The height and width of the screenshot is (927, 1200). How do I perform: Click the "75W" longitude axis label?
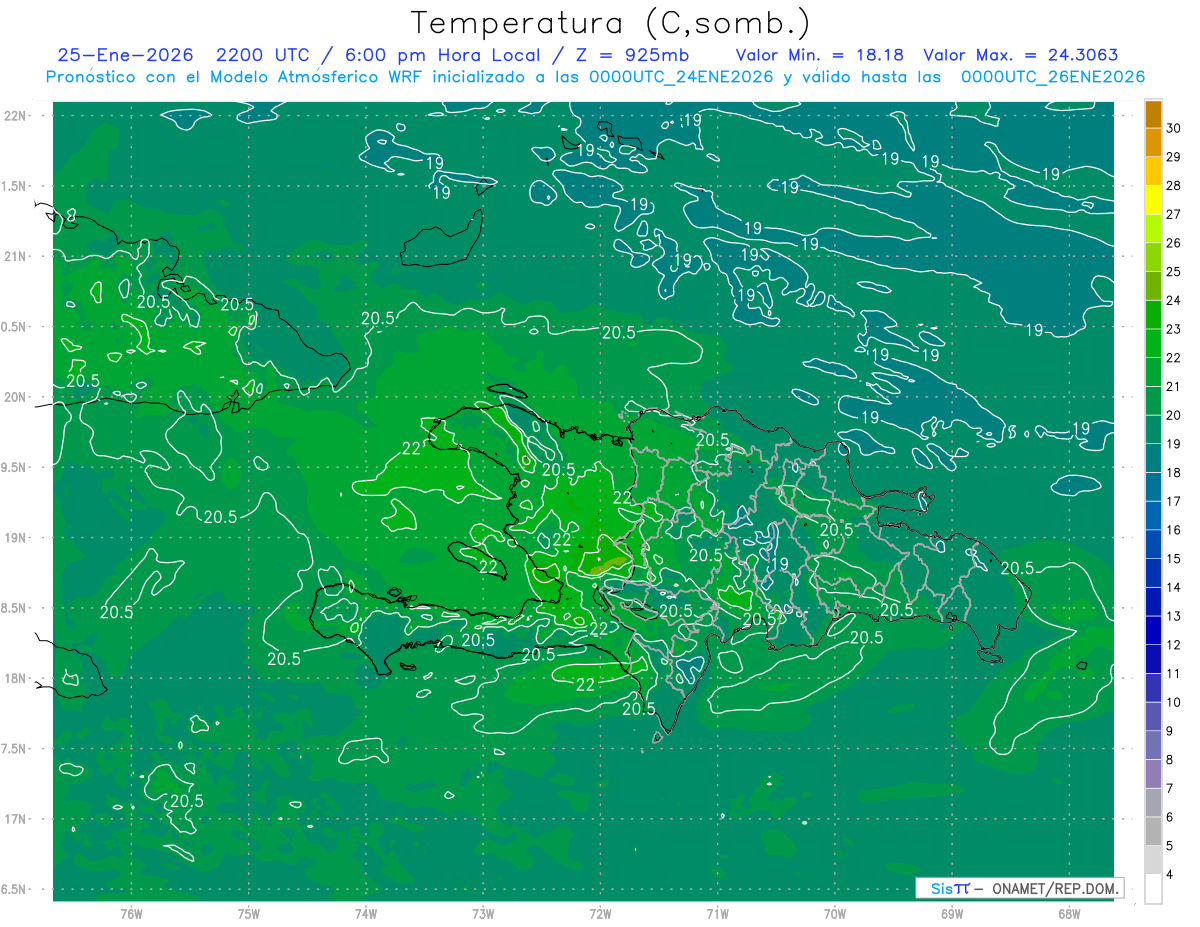(249, 914)
